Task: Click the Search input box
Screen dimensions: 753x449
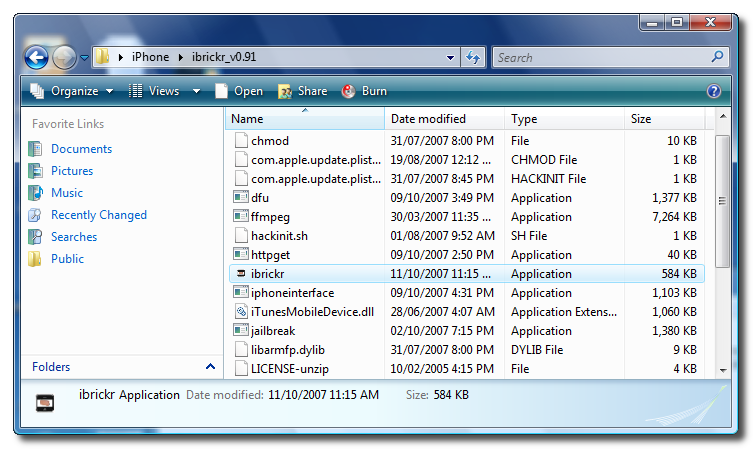Action: click(600, 57)
